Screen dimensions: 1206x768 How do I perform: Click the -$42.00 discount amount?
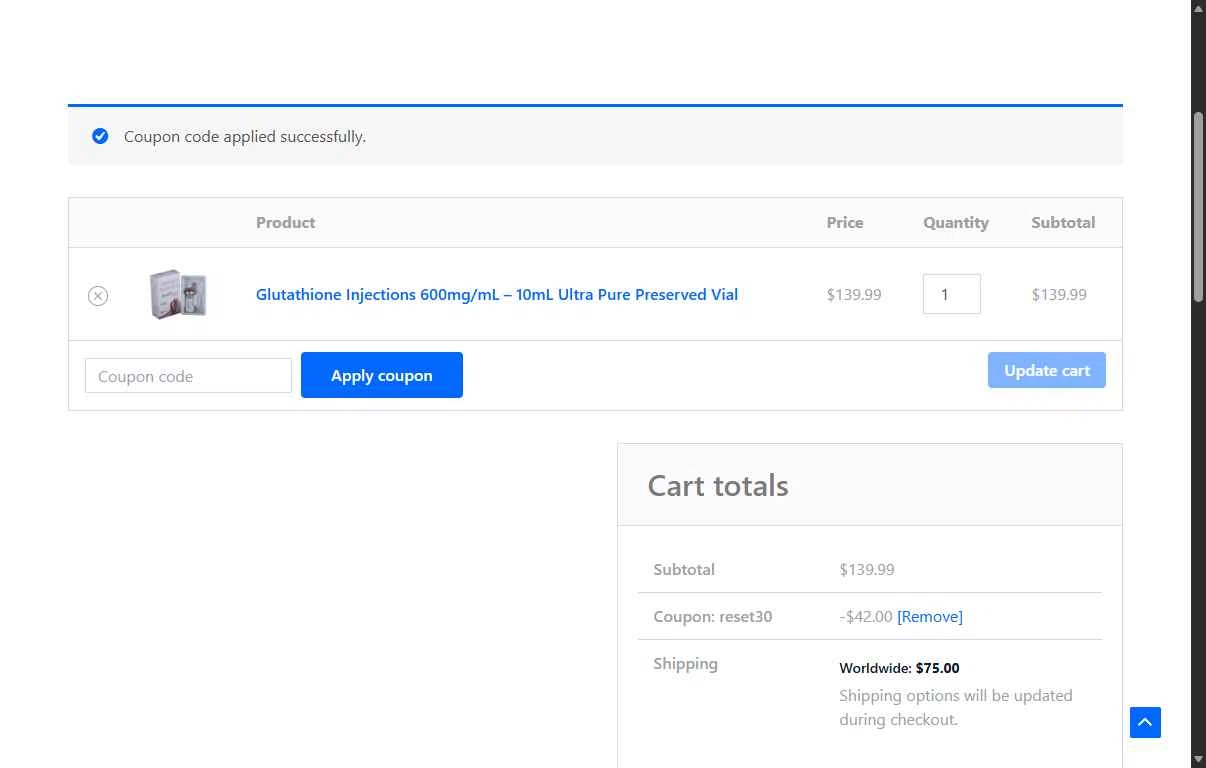pos(866,616)
